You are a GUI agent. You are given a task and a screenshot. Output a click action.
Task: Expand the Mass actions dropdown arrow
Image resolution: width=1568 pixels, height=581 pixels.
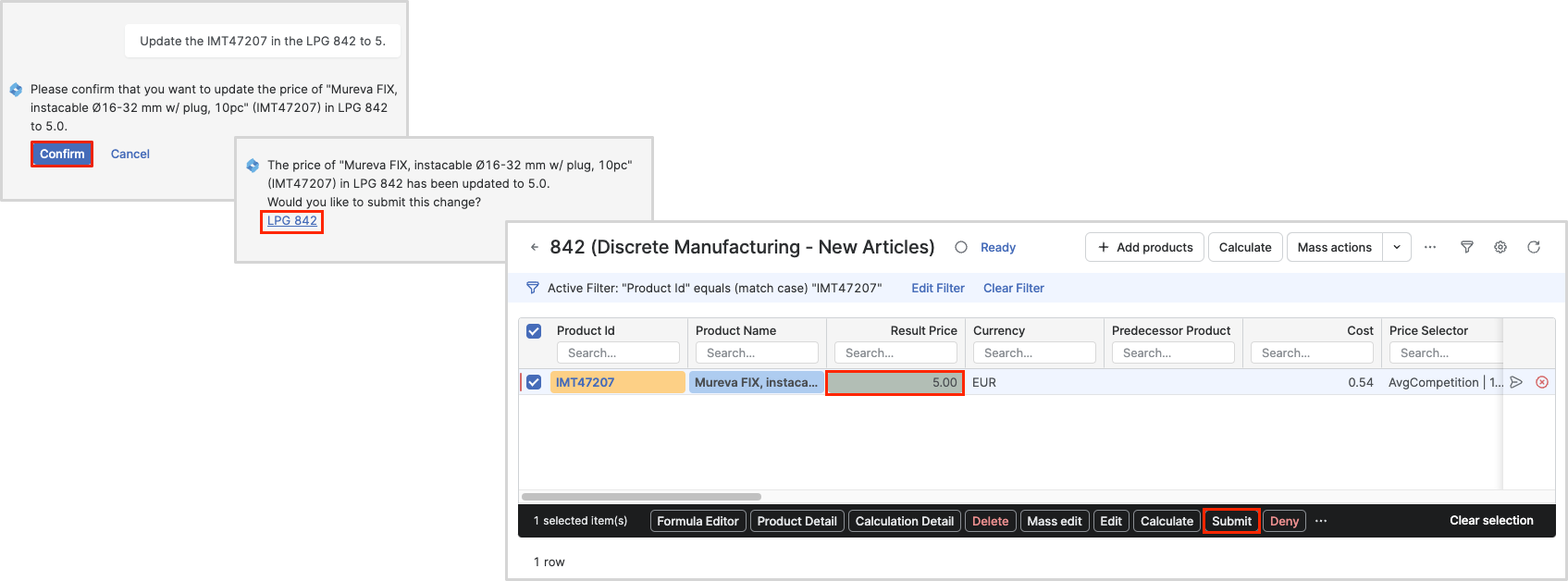[x=1397, y=247]
